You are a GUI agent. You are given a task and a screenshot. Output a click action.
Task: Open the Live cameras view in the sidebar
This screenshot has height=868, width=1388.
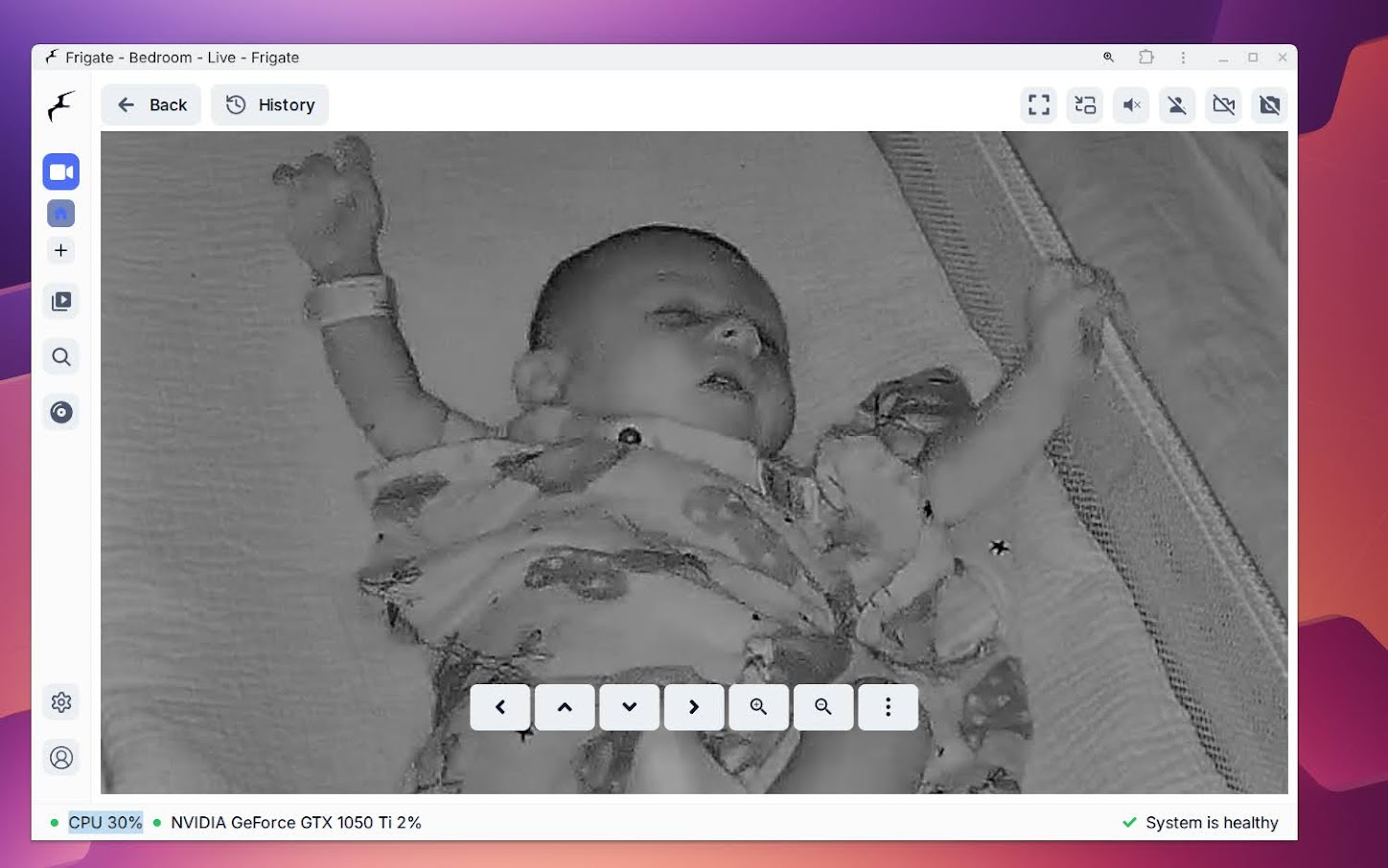(x=61, y=171)
